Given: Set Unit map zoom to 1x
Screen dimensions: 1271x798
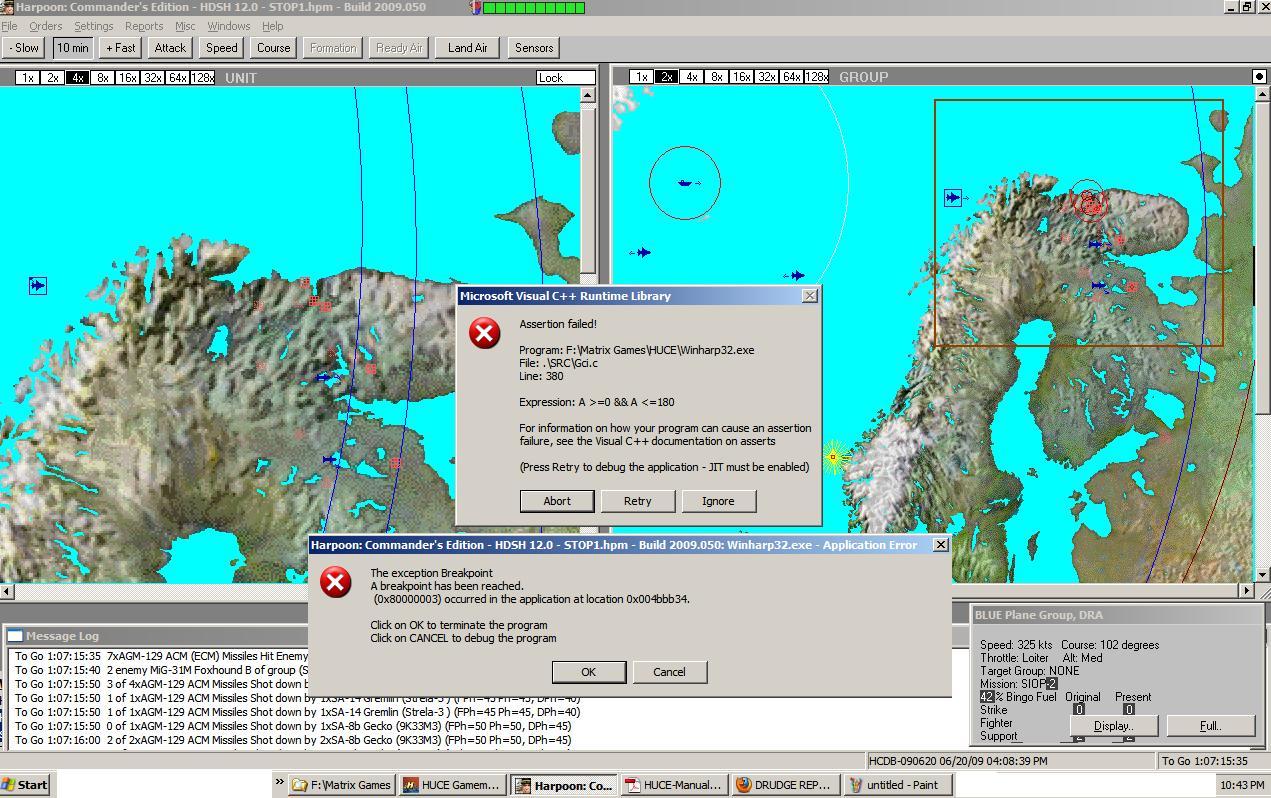Looking at the screenshot, I should click(x=27, y=77).
